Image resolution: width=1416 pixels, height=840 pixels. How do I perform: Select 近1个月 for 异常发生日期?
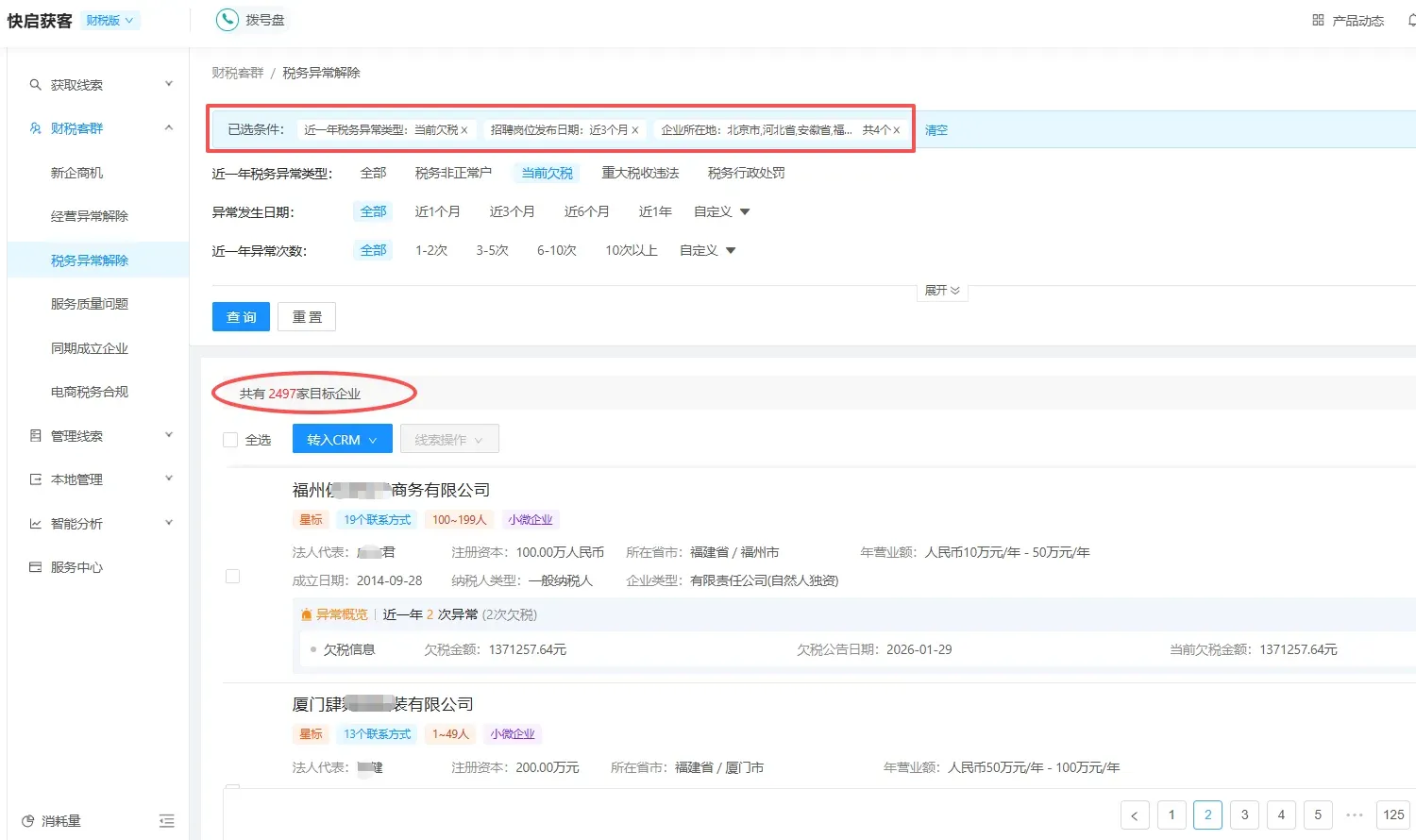coord(438,211)
